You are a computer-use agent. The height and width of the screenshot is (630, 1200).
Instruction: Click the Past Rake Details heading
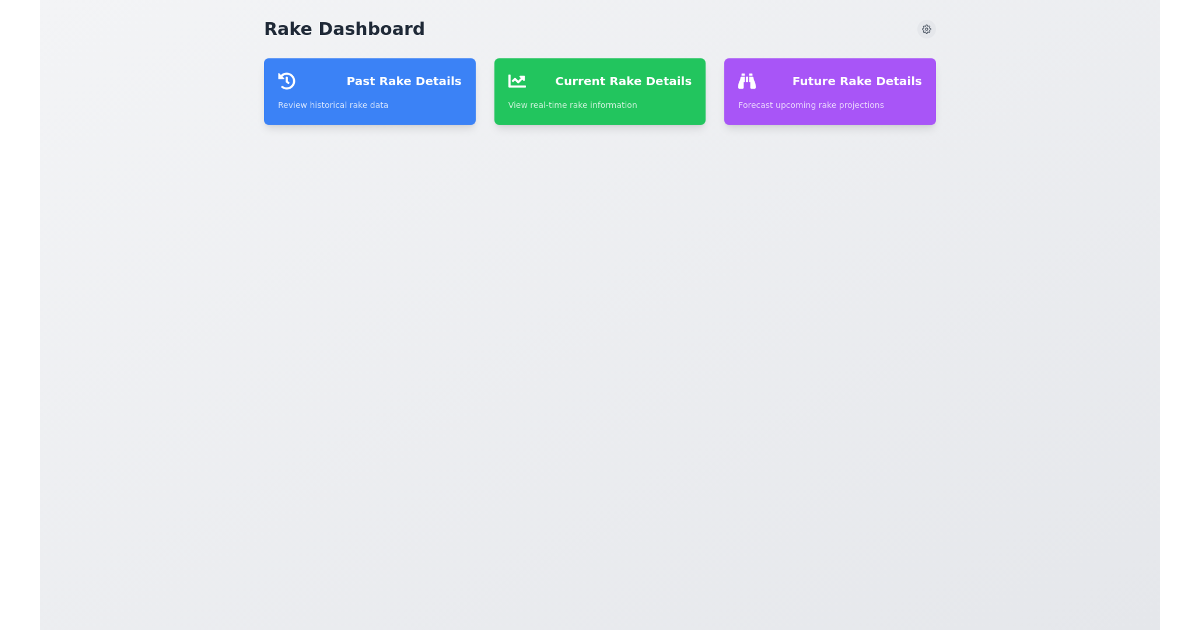[404, 81]
